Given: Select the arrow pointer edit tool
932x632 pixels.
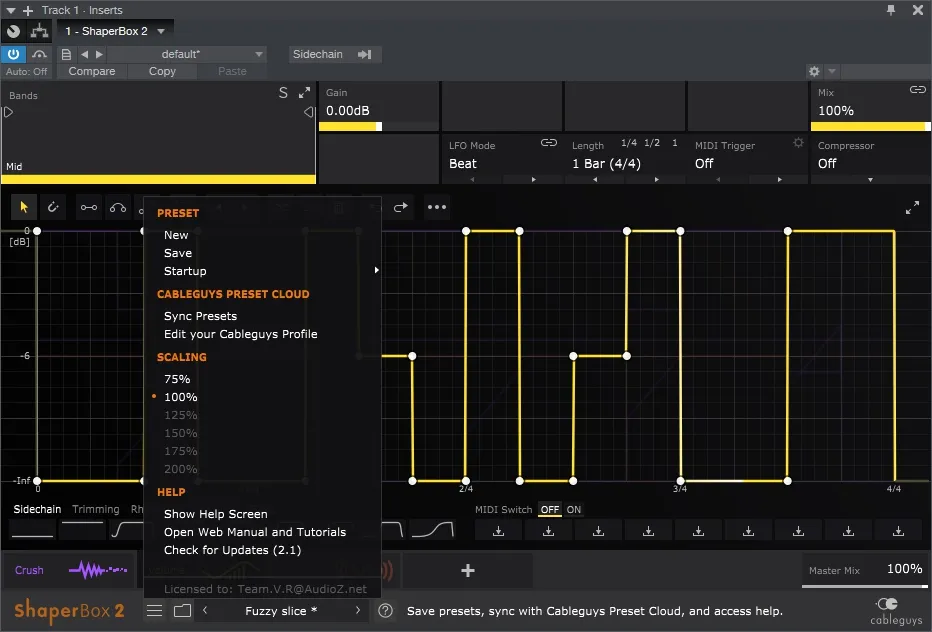Looking at the screenshot, I should click(24, 207).
